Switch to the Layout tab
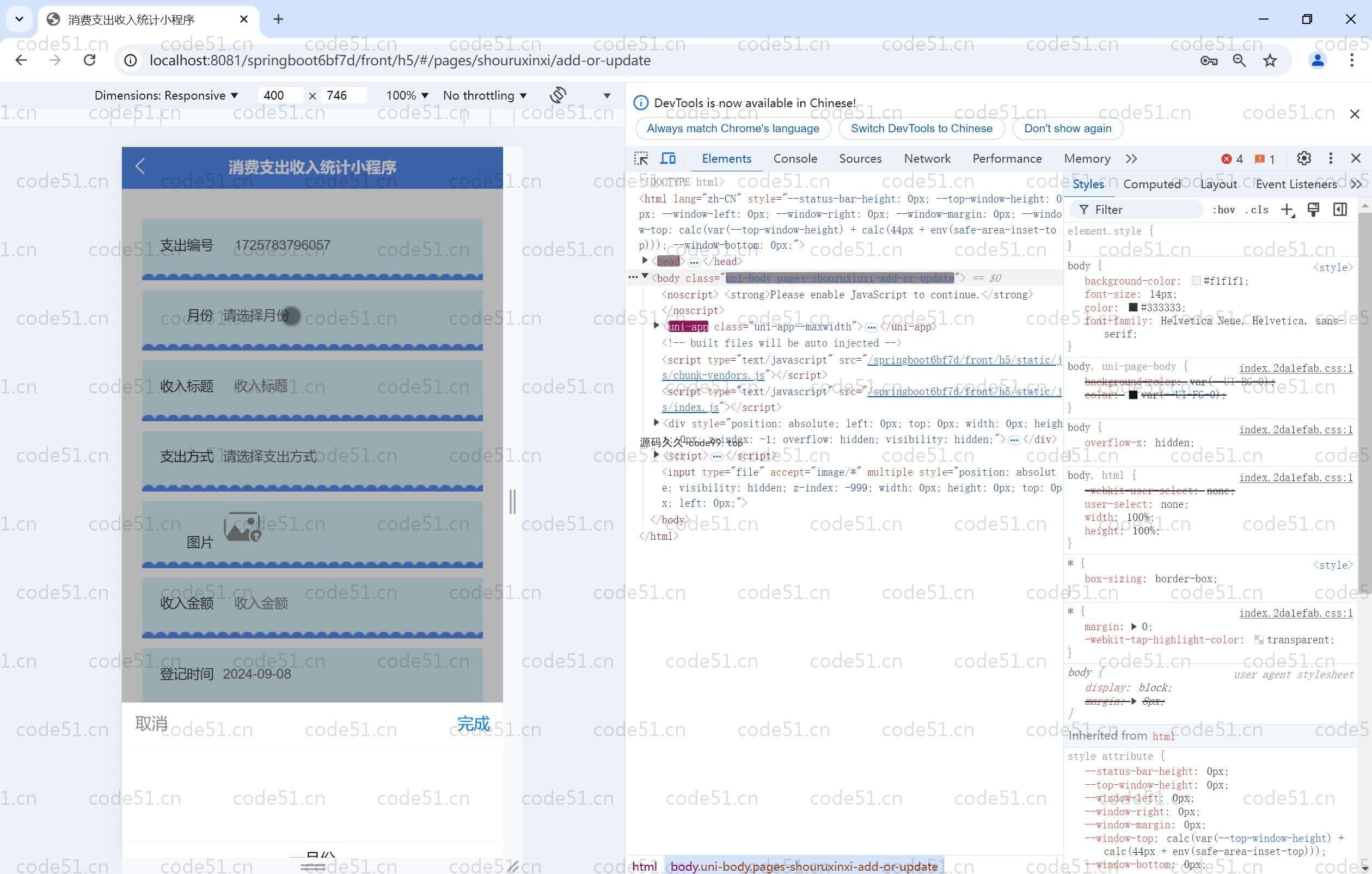 [x=1218, y=184]
